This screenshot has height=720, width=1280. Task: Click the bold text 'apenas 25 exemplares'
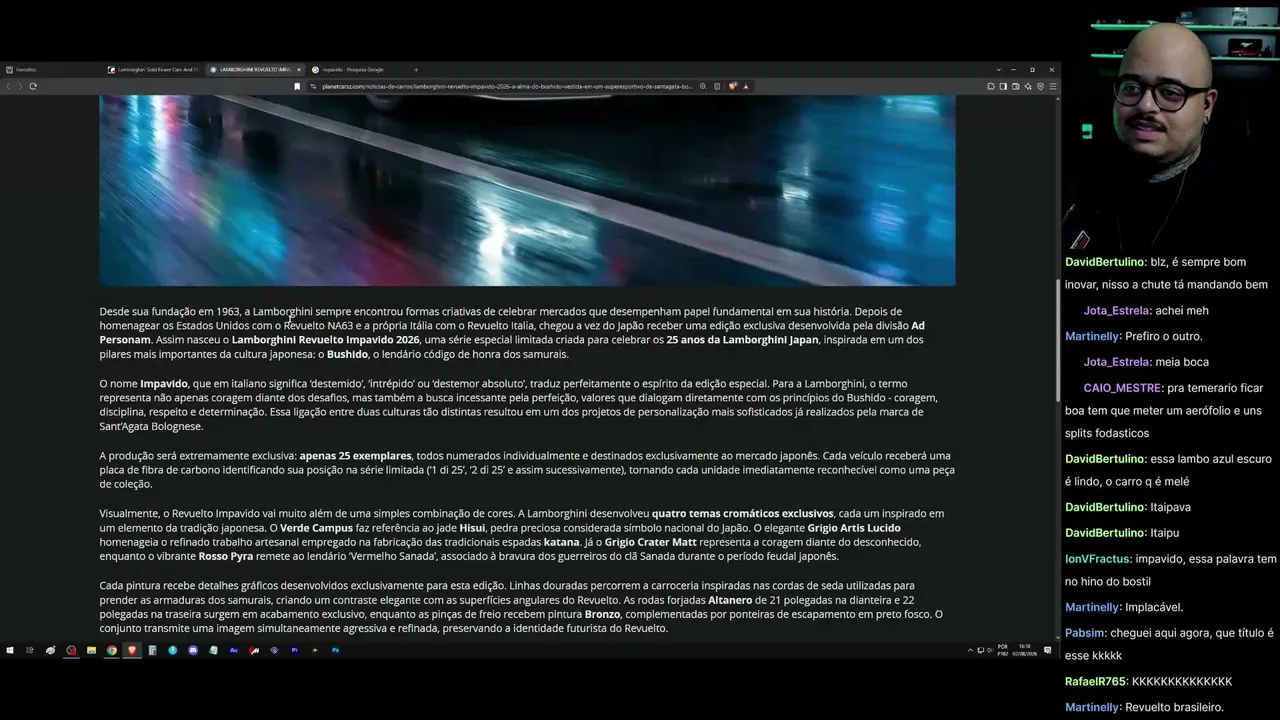pos(355,456)
